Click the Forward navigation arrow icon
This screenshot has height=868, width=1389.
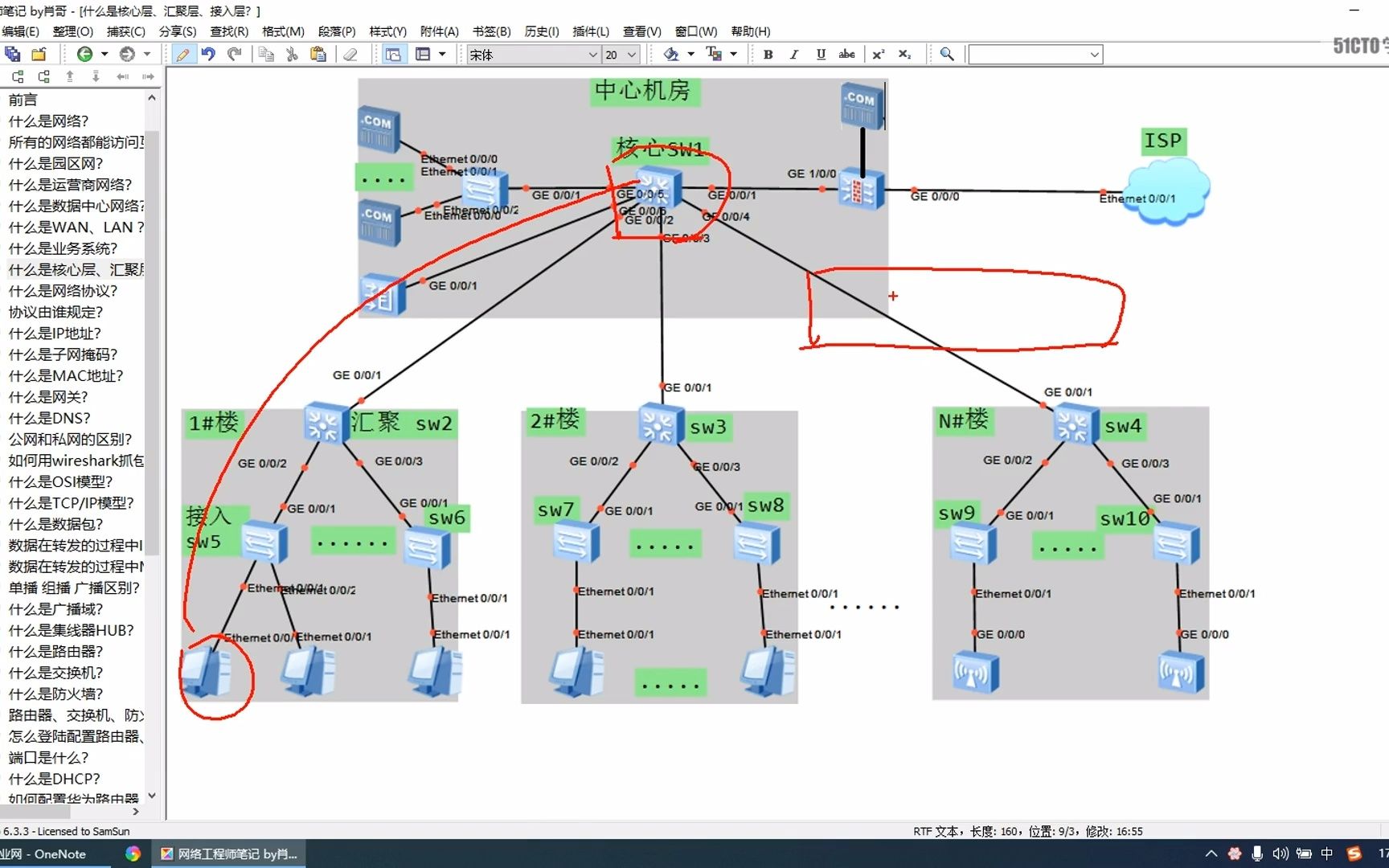(127, 54)
